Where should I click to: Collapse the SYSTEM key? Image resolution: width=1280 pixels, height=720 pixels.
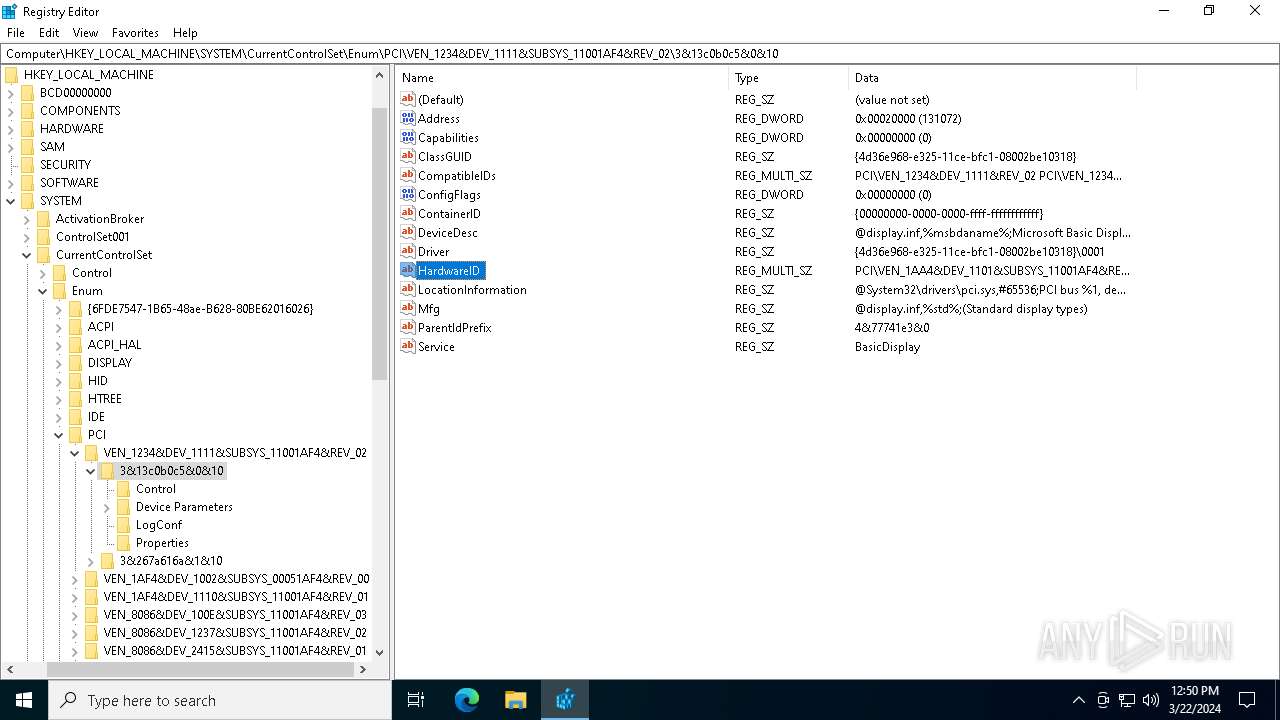point(11,200)
